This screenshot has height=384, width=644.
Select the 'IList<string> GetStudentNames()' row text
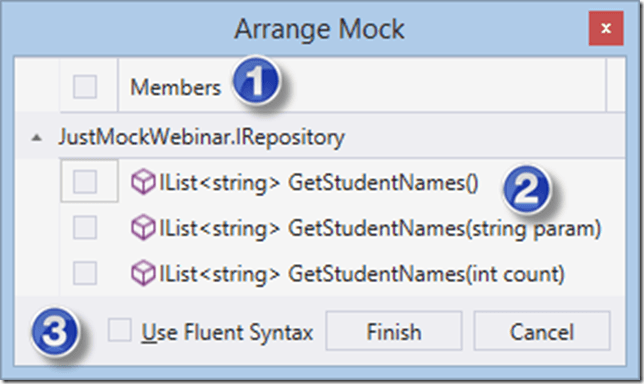(x=319, y=183)
